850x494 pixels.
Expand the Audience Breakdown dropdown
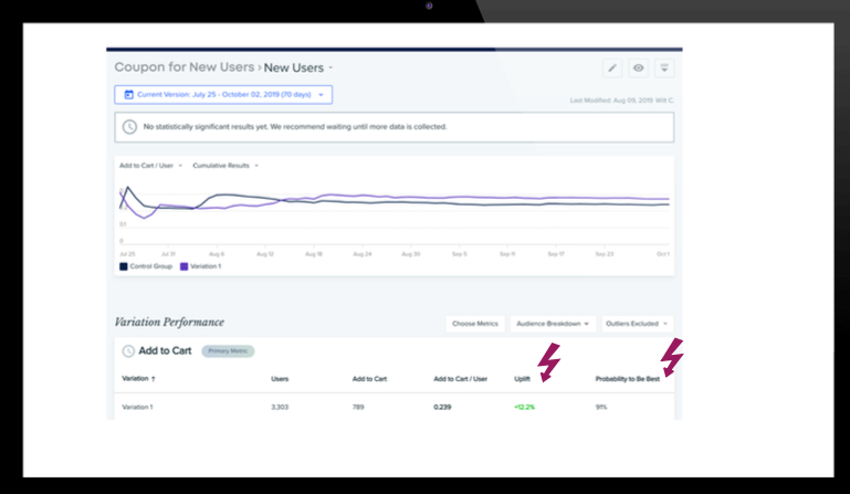[553, 324]
